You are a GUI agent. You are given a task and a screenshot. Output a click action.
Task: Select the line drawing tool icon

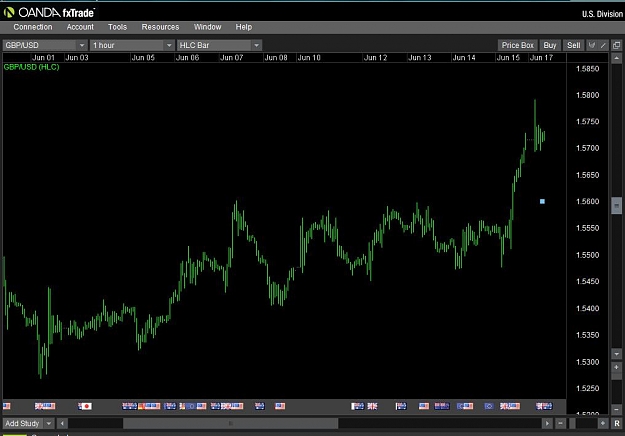click(x=603, y=45)
